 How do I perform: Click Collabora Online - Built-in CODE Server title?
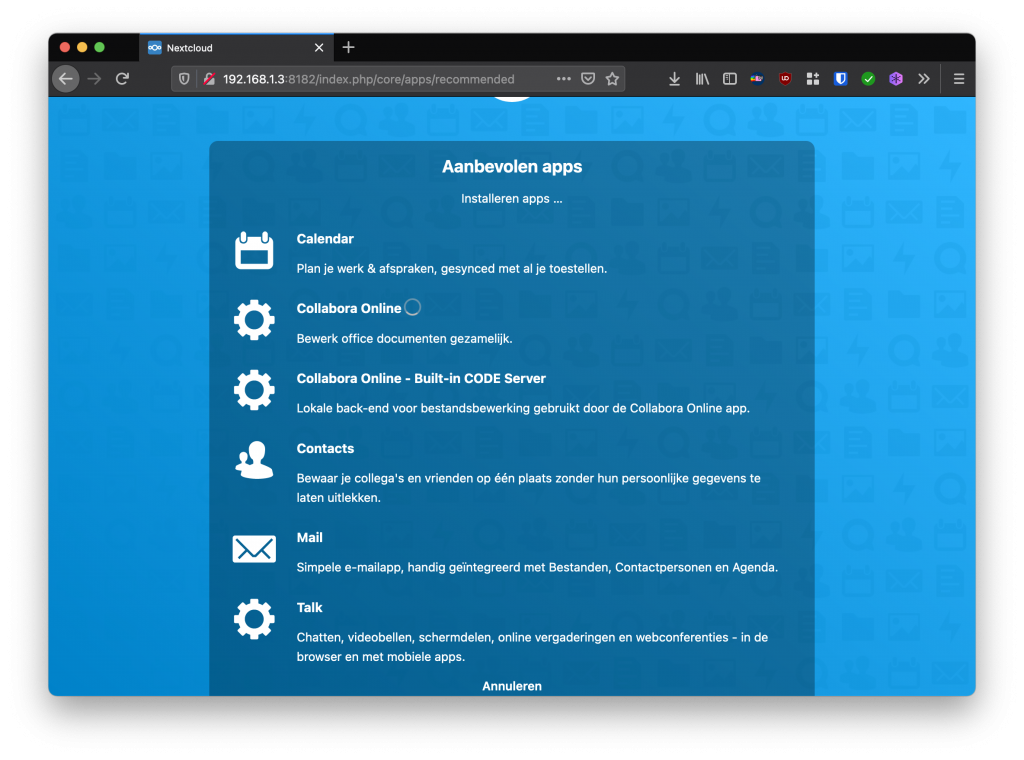[421, 379]
